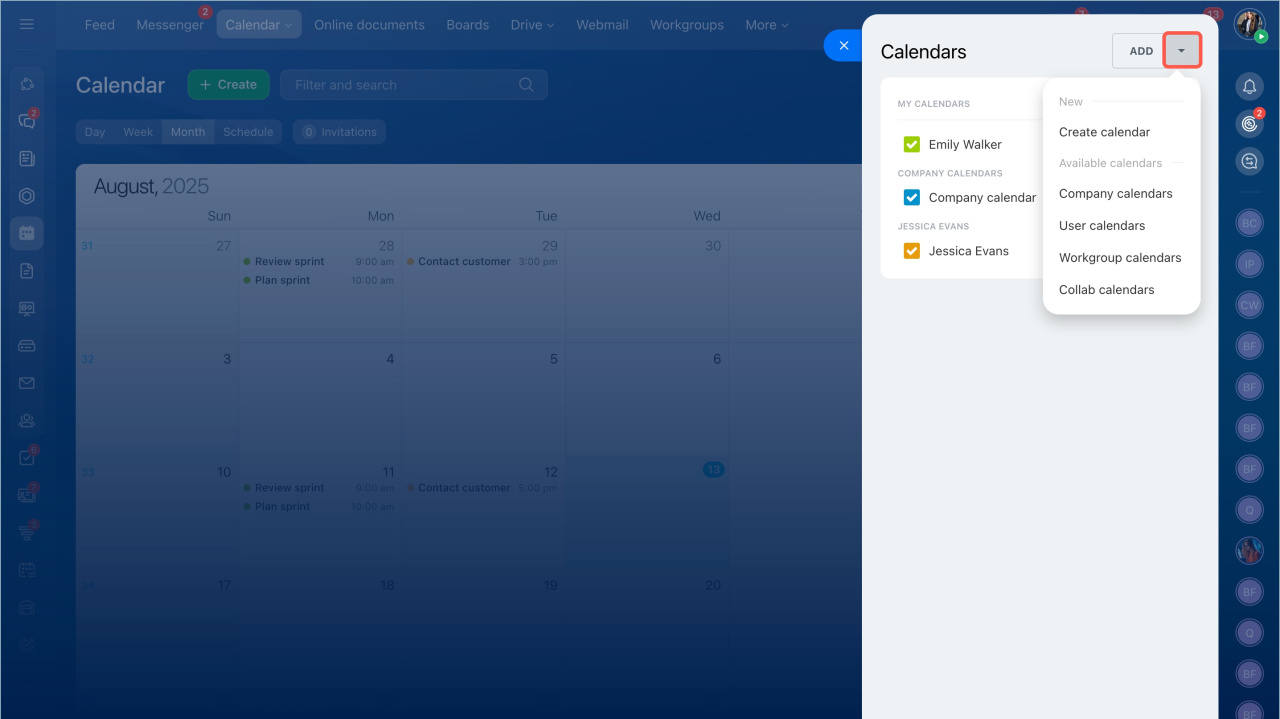The height and width of the screenshot is (719, 1280).
Task: Open the CRM contact card icon in sidebar
Action: pos(27,495)
